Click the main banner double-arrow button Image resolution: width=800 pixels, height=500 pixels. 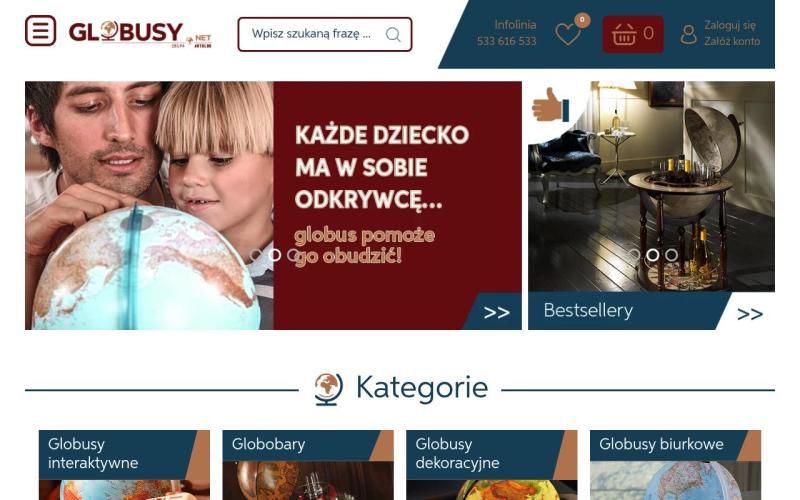click(496, 312)
